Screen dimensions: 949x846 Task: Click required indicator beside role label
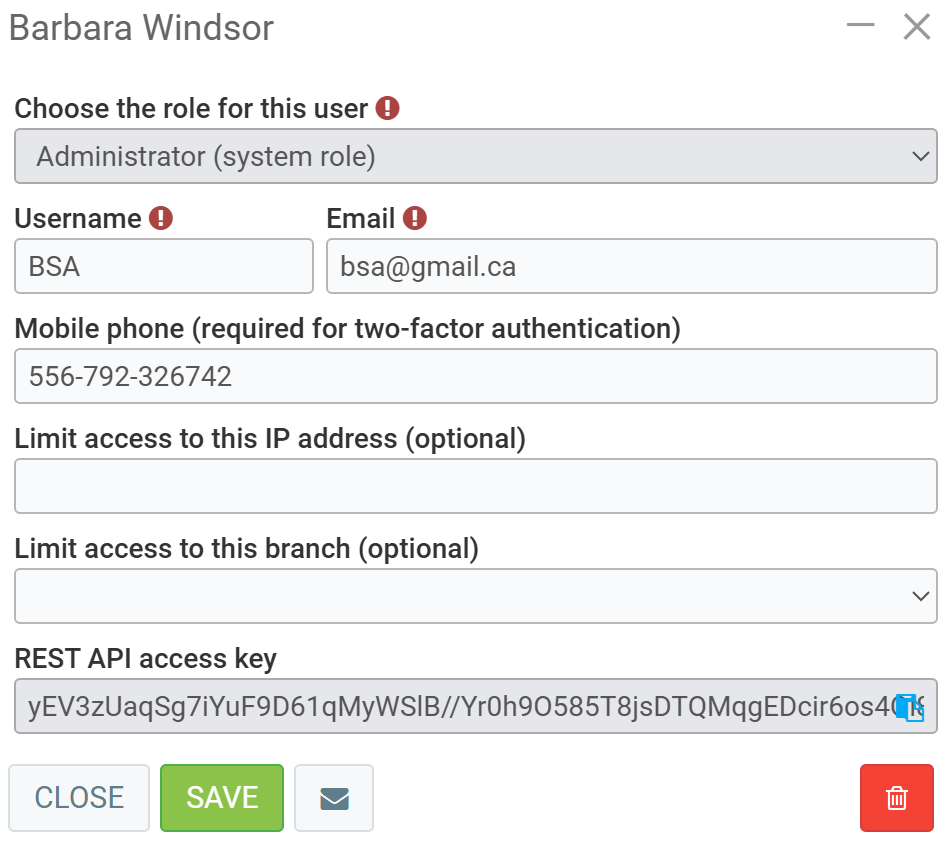(x=388, y=108)
